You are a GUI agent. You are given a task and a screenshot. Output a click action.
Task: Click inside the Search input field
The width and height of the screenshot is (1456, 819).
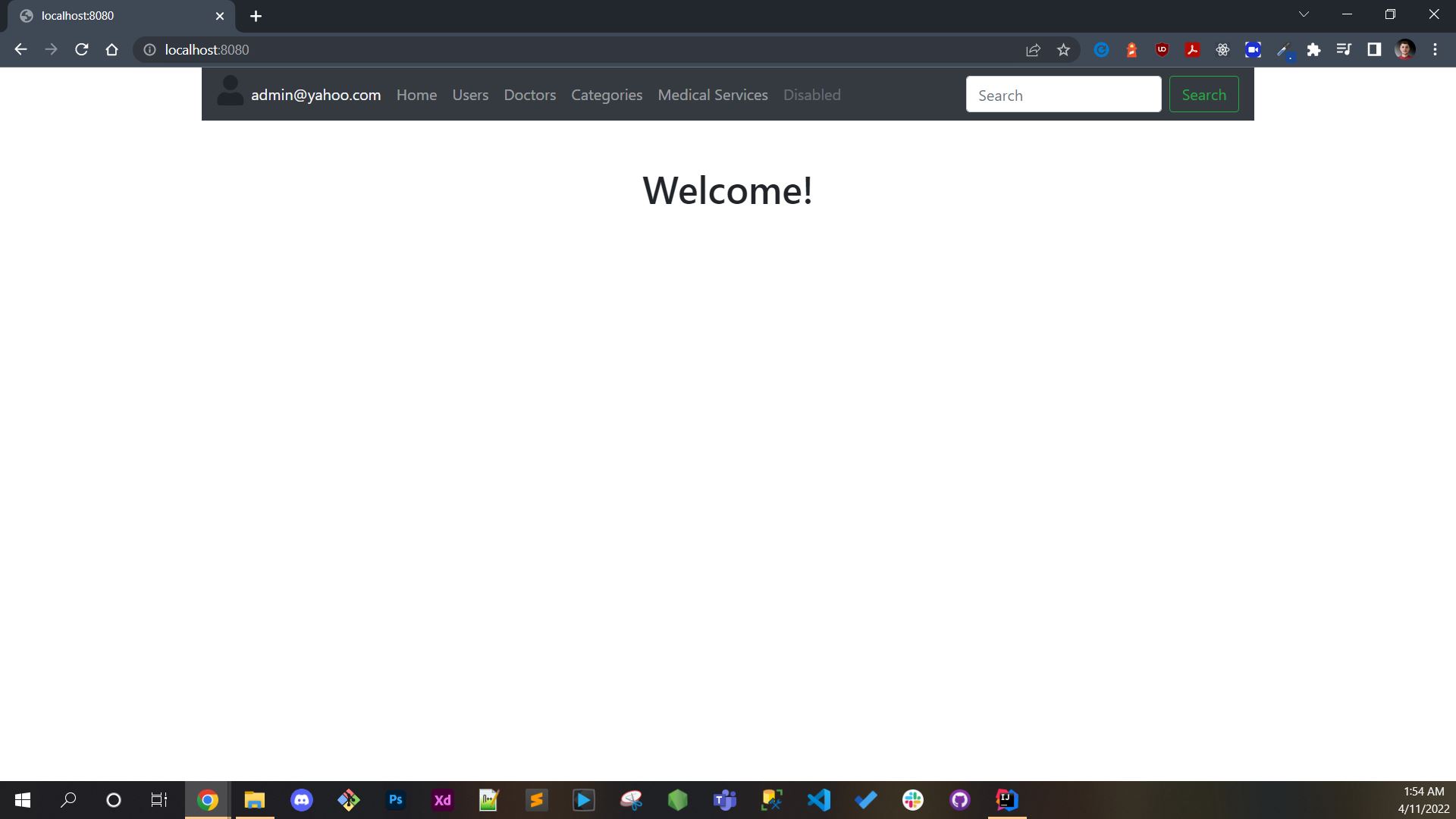[1063, 94]
